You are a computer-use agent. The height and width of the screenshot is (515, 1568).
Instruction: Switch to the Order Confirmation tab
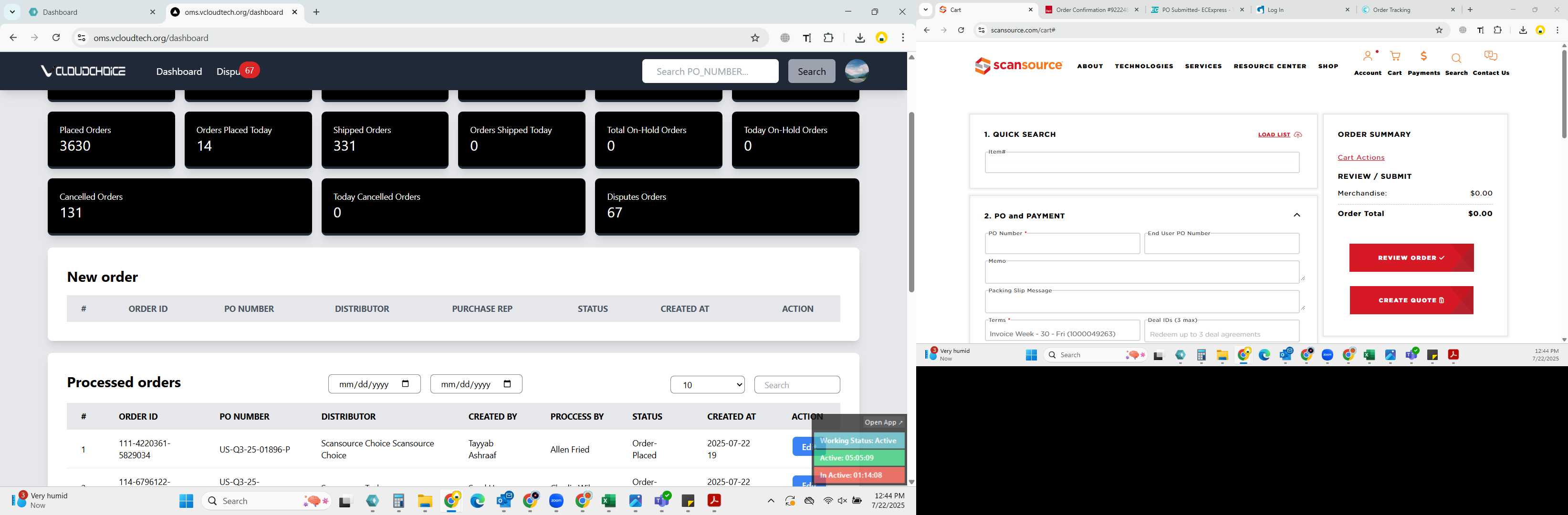point(1092,10)
